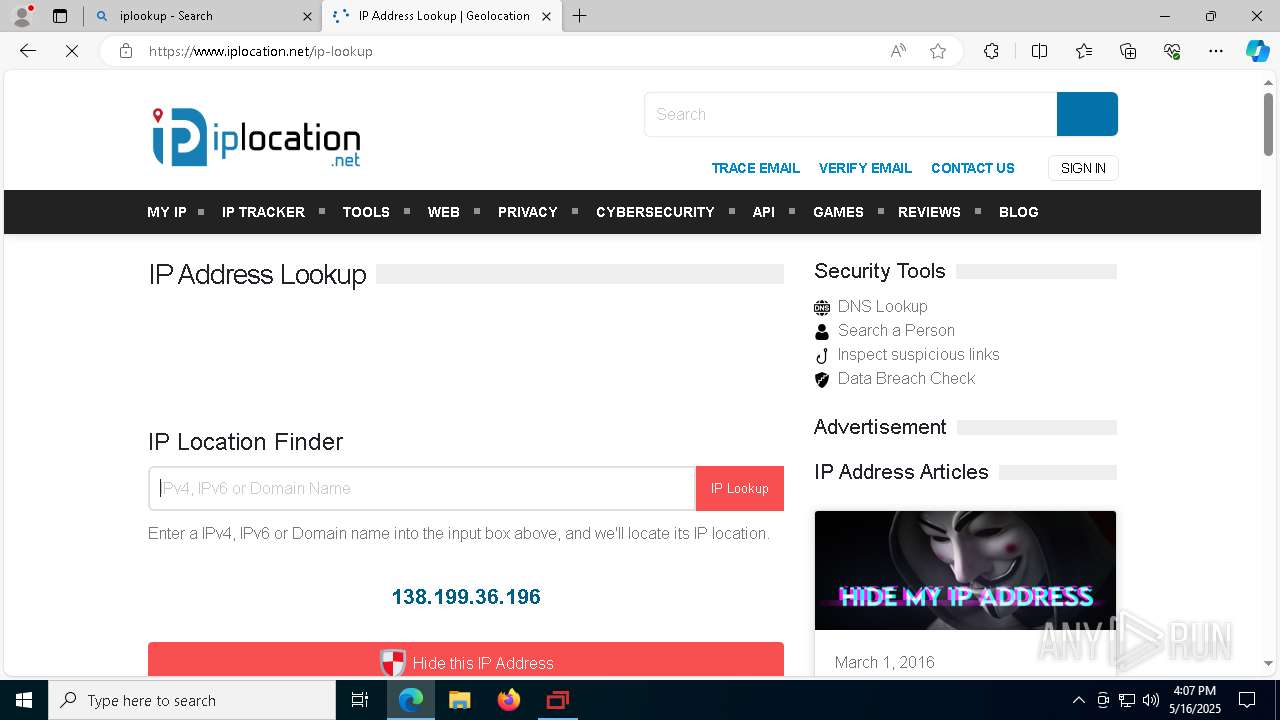This screenshot has height=720, width=1280.
Task: Go back to previous page
Action: (28, 51)
